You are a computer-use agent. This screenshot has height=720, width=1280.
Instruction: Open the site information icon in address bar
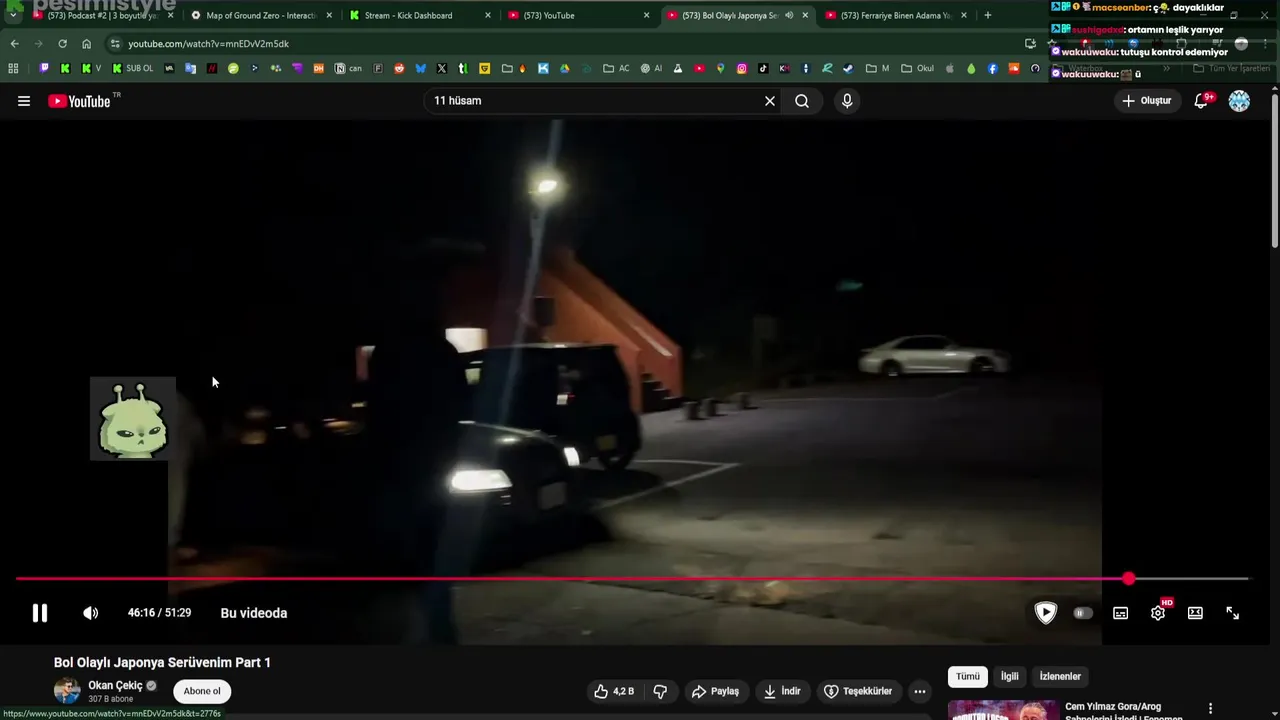[115, 44]
